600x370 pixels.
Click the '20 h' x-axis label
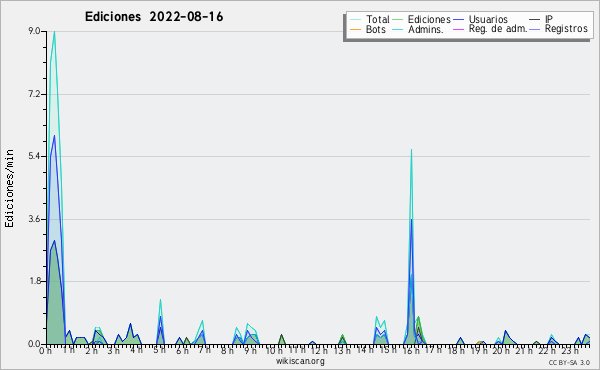tap(501, 350)
